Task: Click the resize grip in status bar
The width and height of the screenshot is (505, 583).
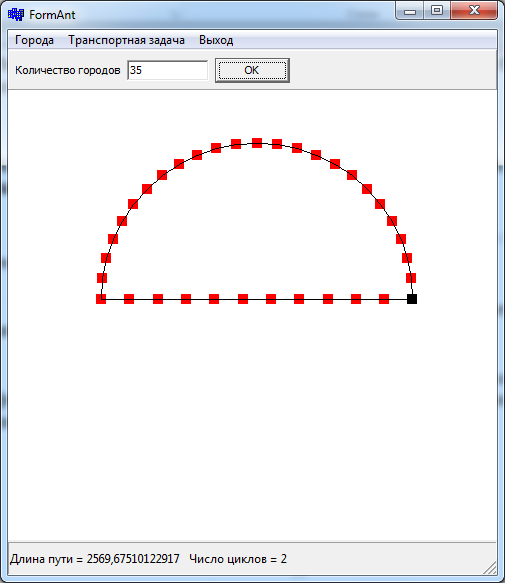Action: 490,567
